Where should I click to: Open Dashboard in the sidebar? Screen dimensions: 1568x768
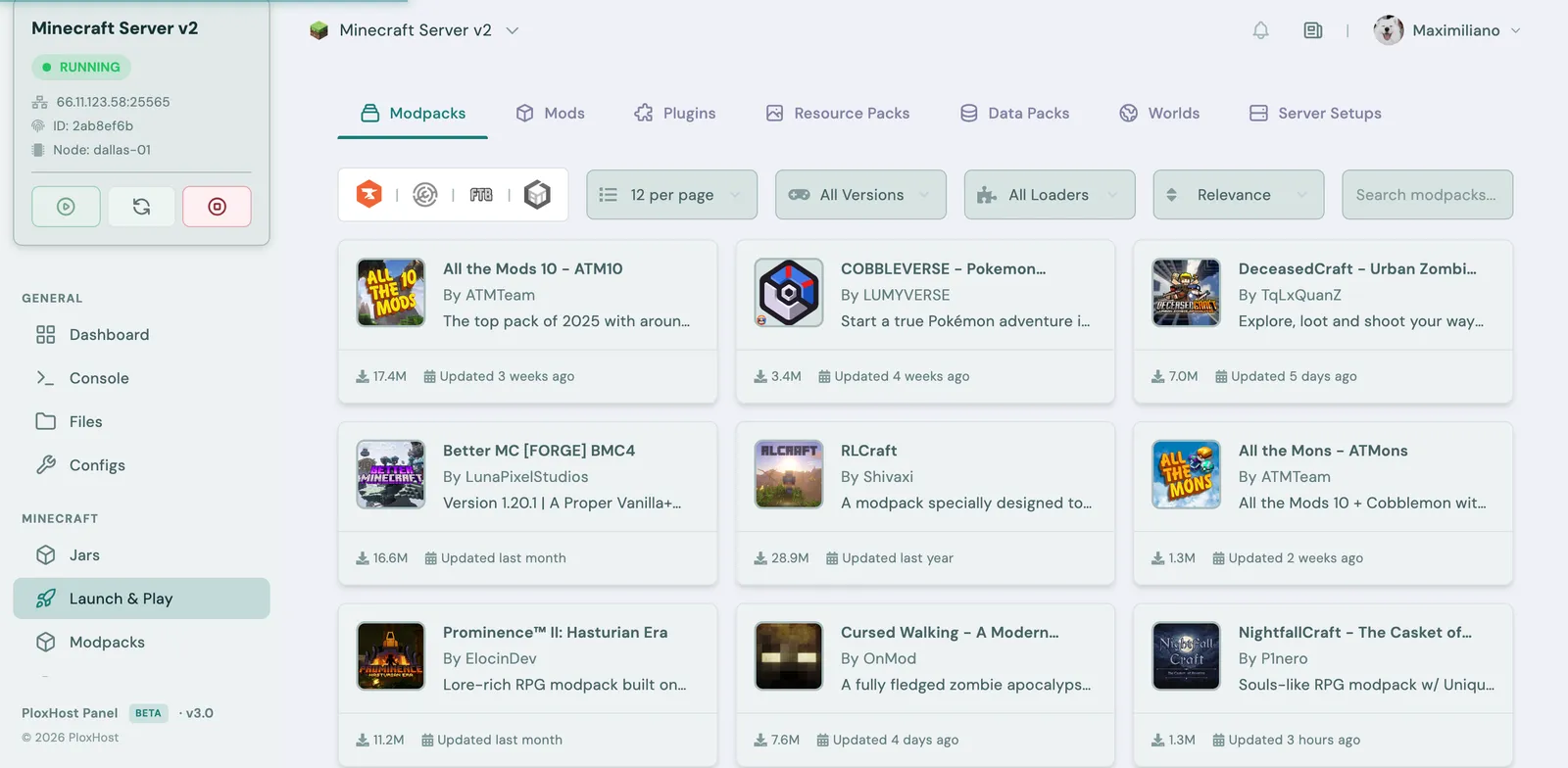click(141, 335)
